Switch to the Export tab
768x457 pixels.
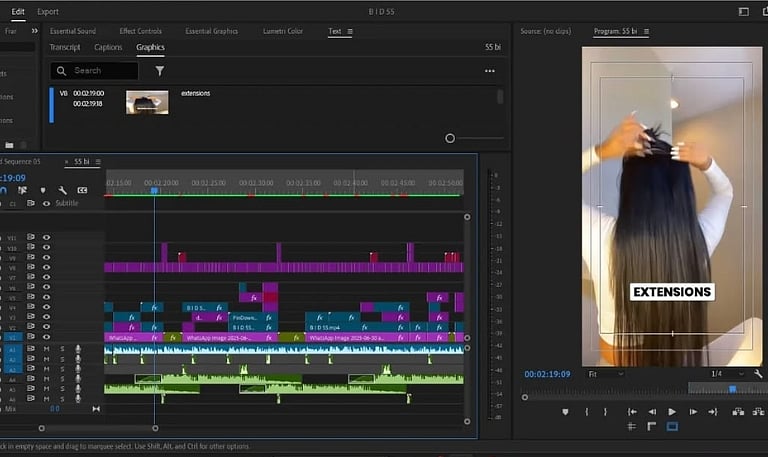48,12
